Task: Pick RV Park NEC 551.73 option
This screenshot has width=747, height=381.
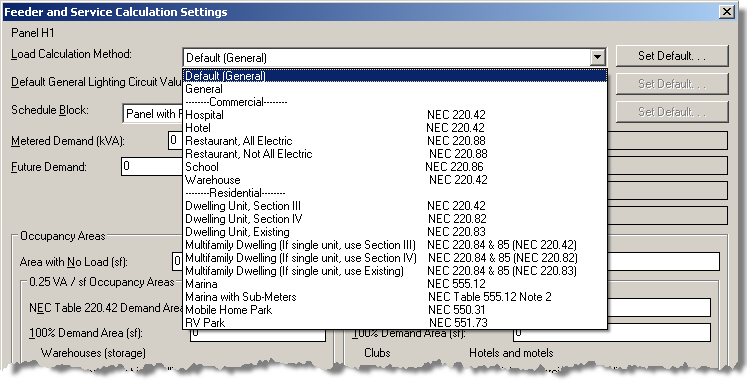Action: tap(395, 323)
